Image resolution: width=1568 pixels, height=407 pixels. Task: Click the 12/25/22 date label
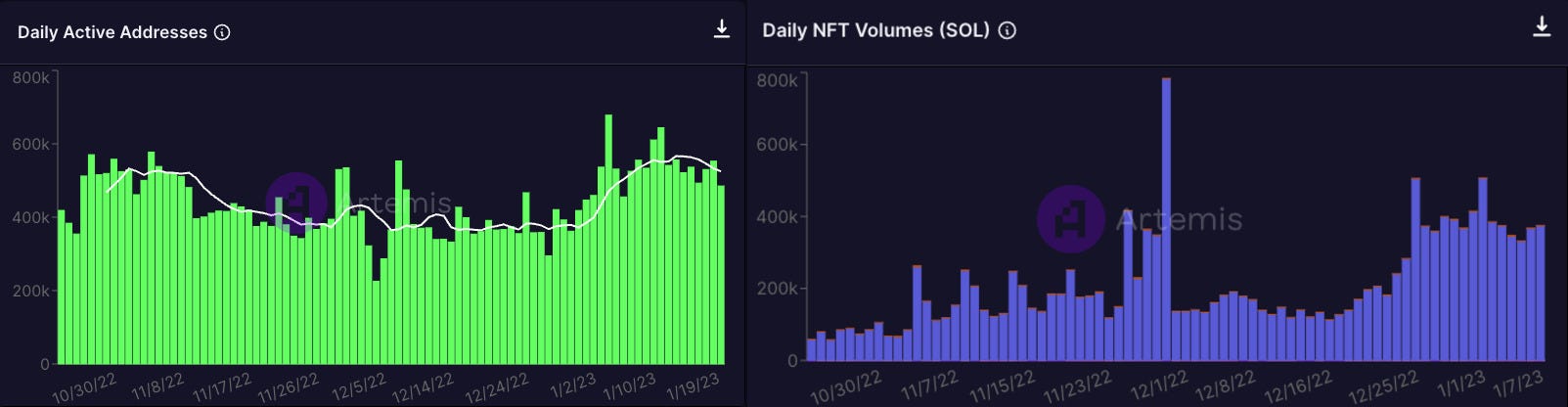pos(1384,387)
